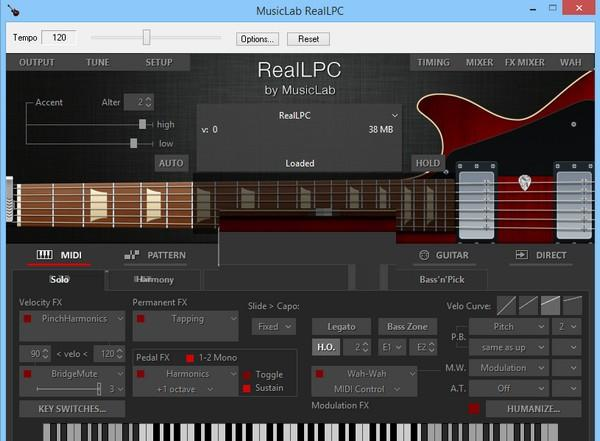Select the first linear Velo Curve shape
Screen dimensions: 600x441
[507, 305]
